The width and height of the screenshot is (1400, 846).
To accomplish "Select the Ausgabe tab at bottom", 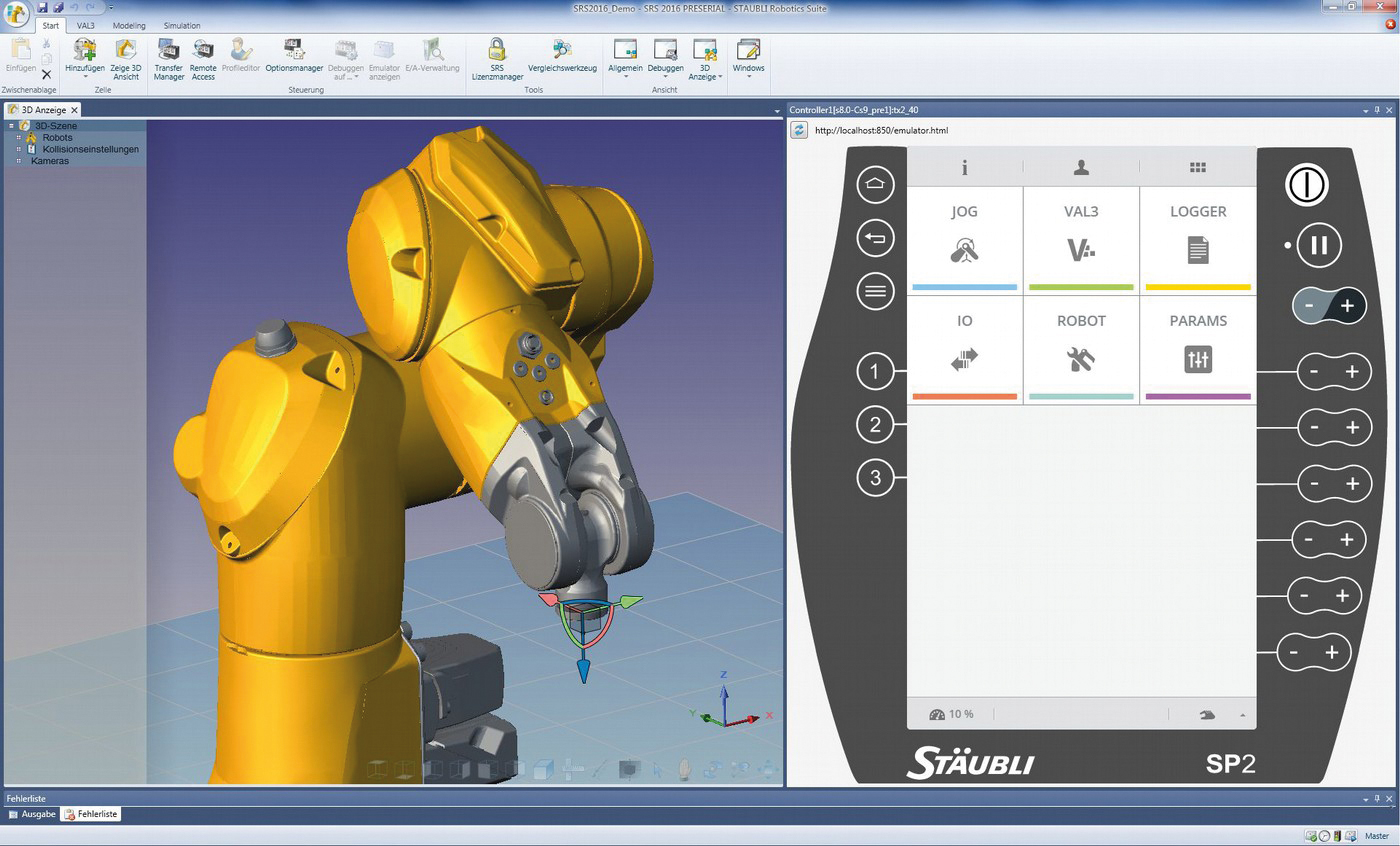I will (x=32, y=814).
